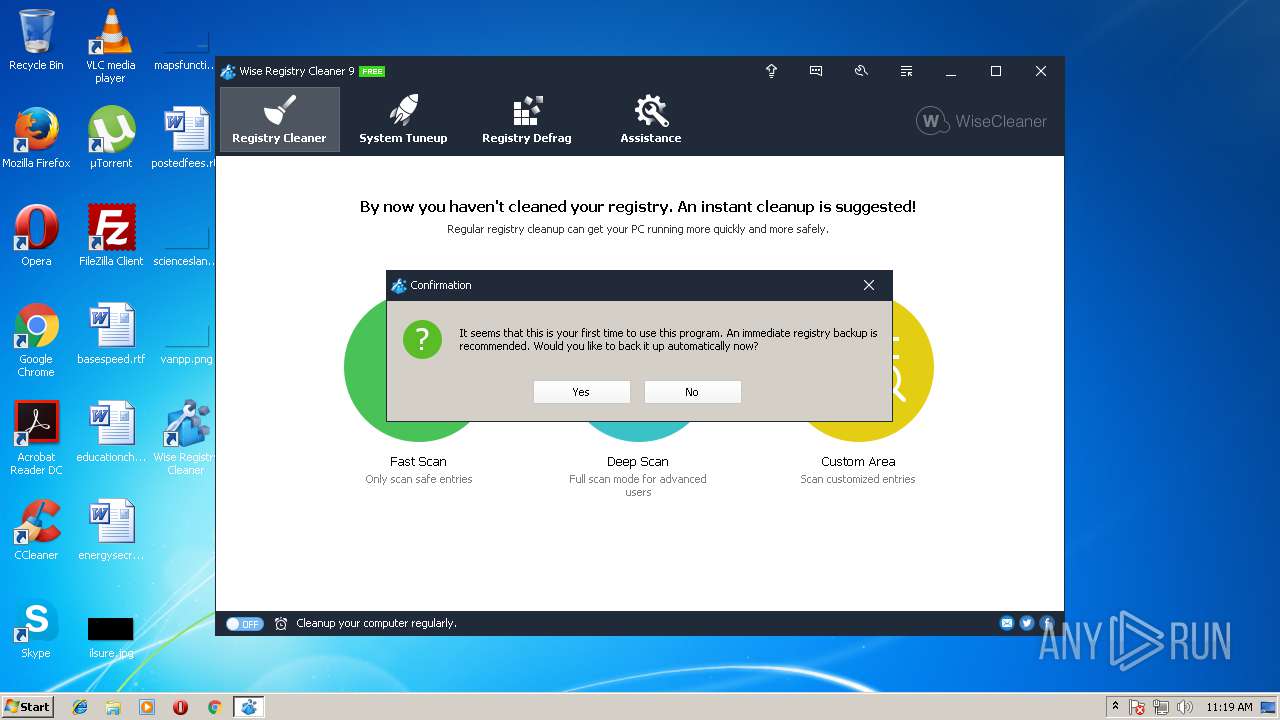Click the green Fast Scan circle
Screen dimensions: 1280x720
point(365,370)
